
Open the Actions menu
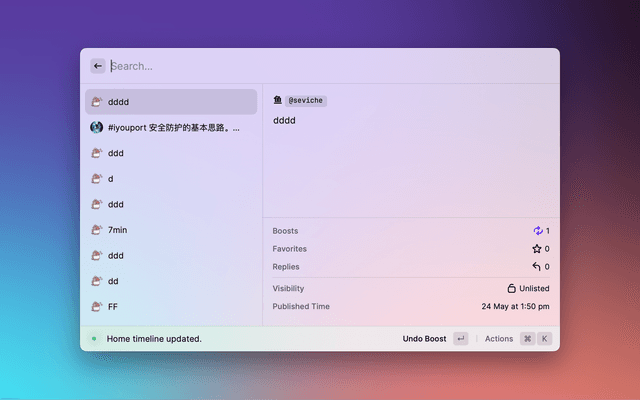[x=499, y=339]
